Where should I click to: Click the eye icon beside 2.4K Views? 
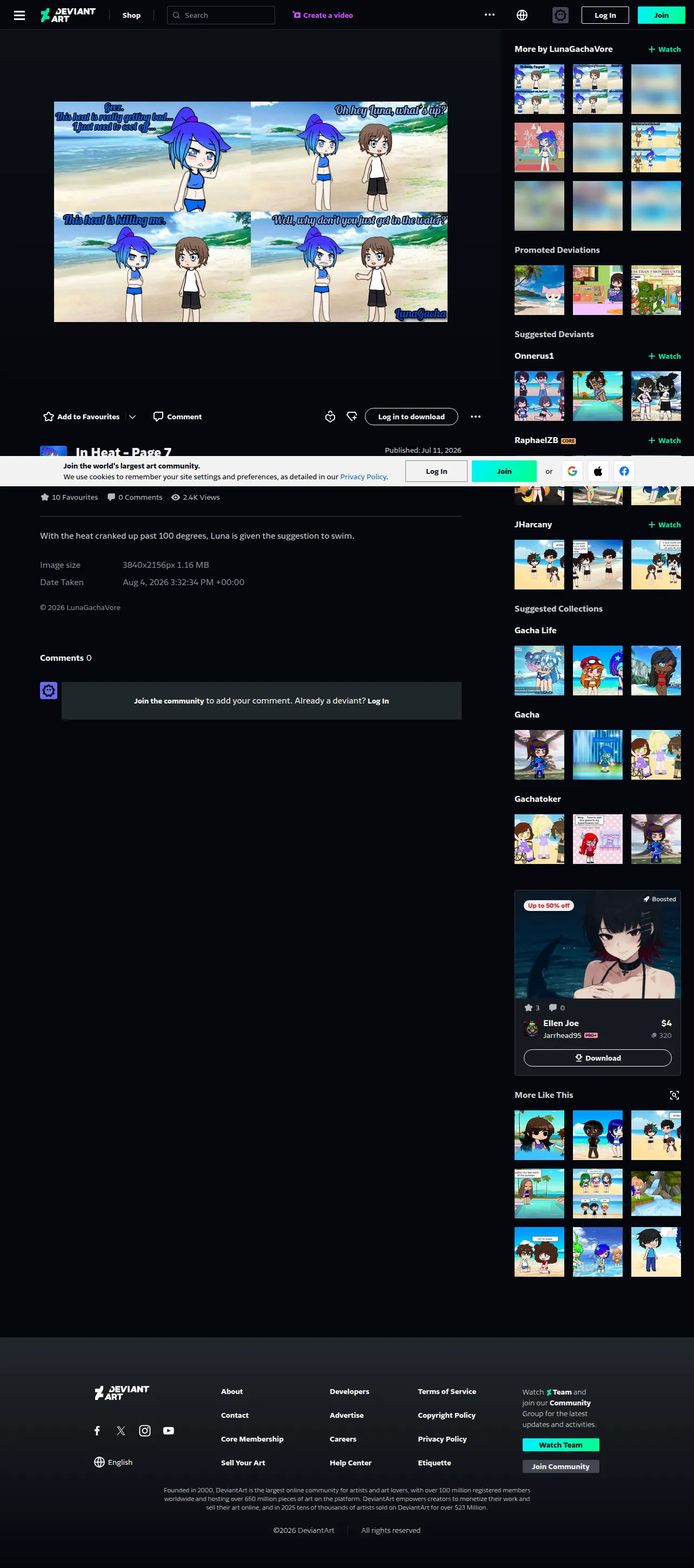(x=175, y=497)
